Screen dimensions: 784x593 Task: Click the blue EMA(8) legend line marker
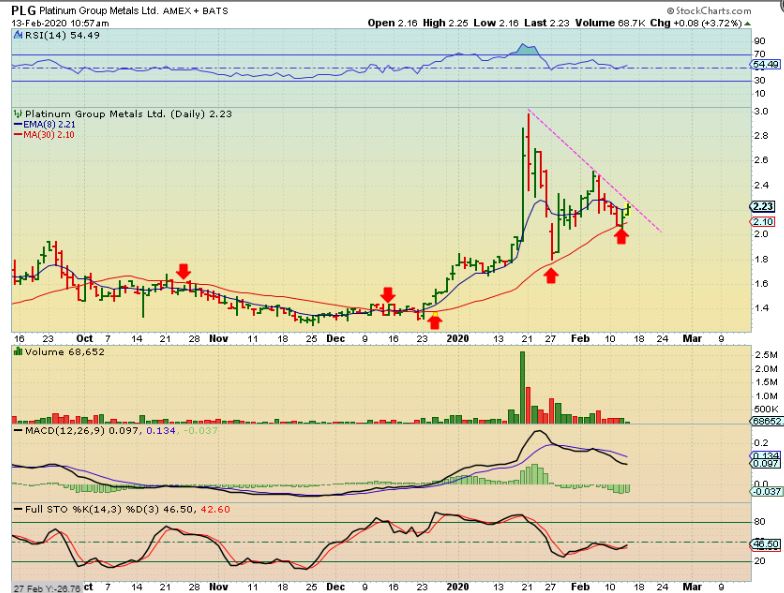click(x=18, y=124)
